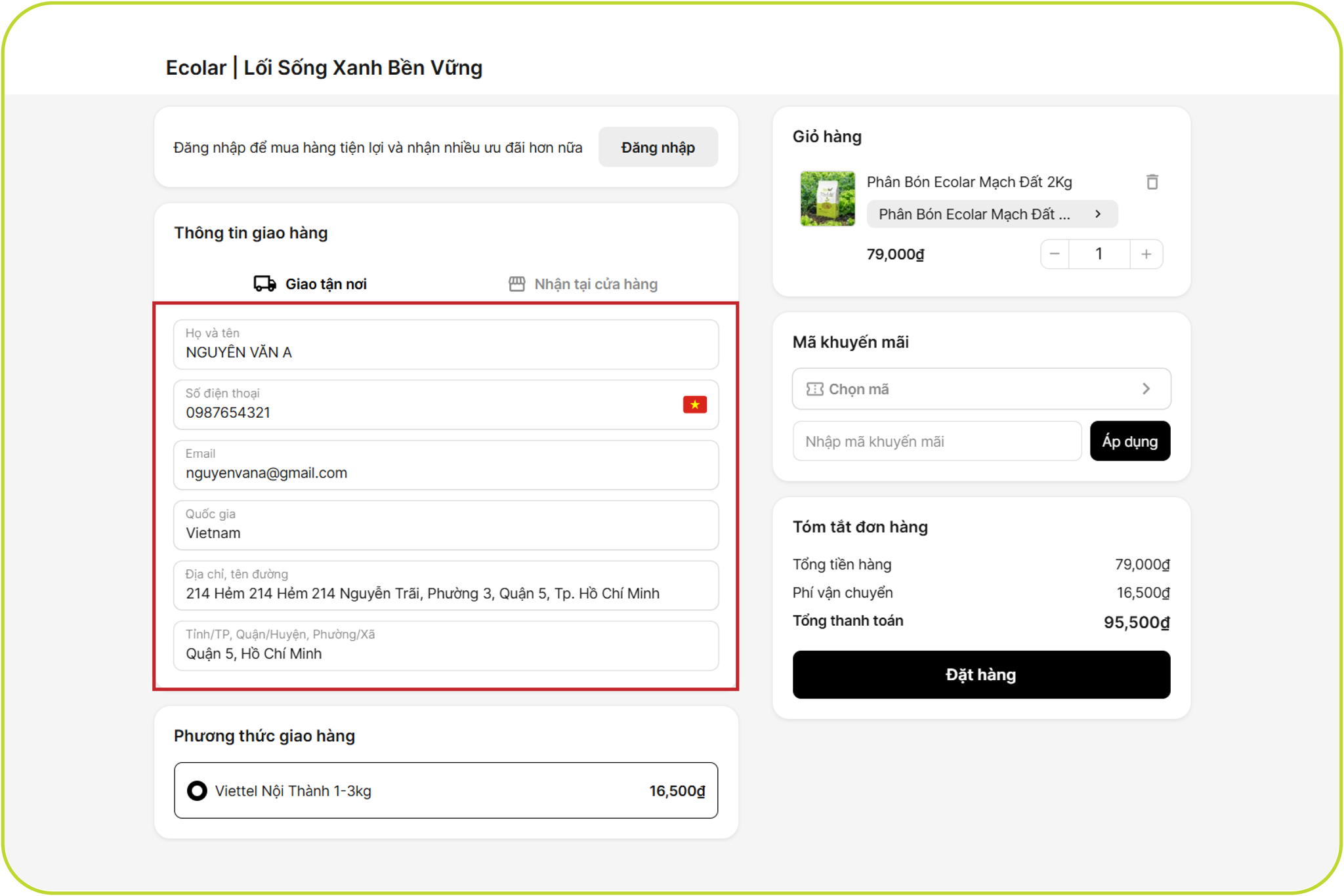This screenshot has height=896, width=1344.
Task: Delete cart item with trash icon
Action: 1152,182
